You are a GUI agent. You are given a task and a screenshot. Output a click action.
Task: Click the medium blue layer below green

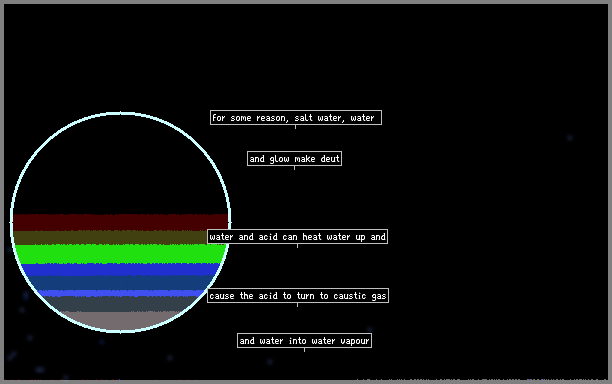pyautogui.click(x=120, y=270)
